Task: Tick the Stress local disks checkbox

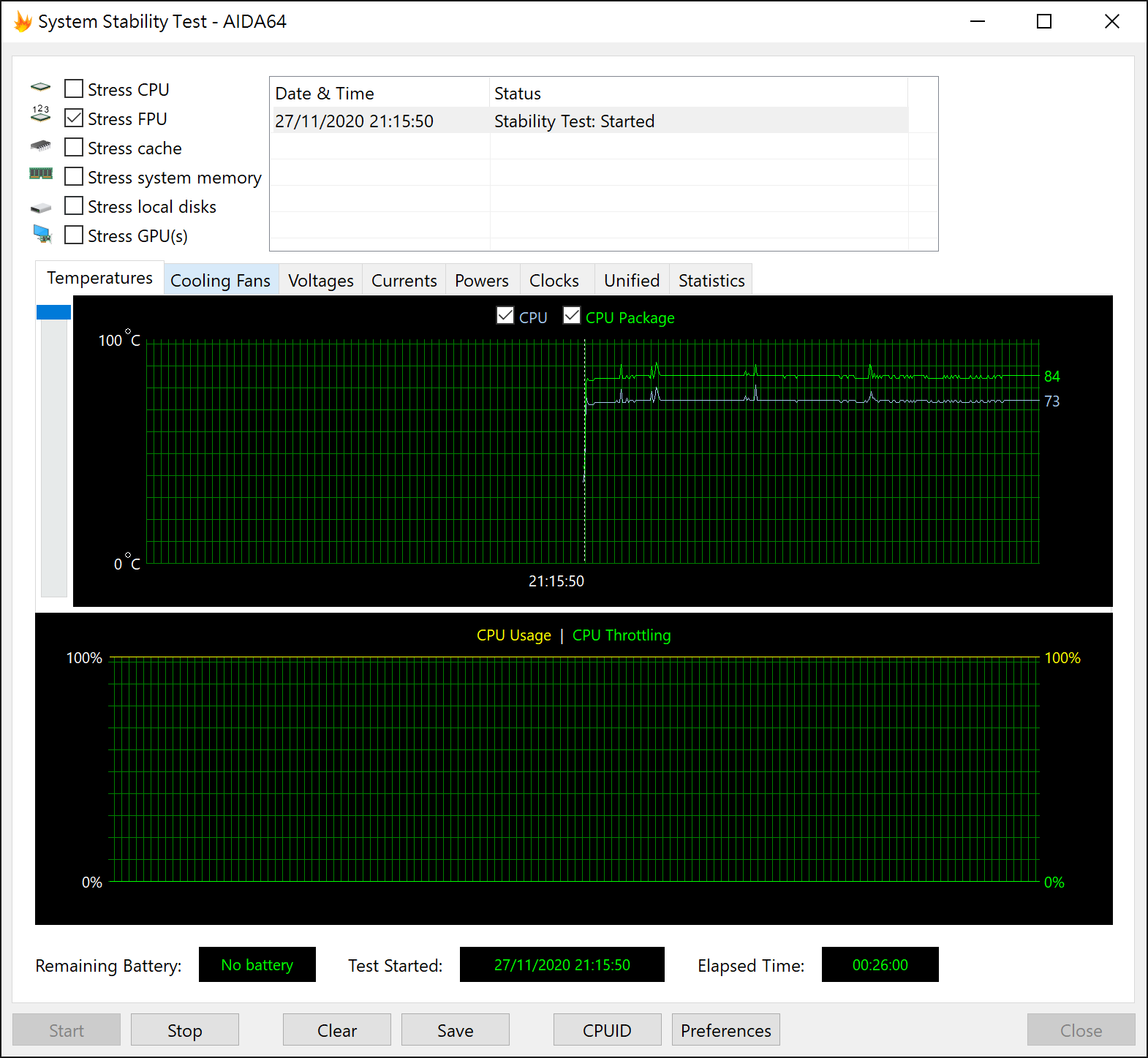Action: (74, 205)
